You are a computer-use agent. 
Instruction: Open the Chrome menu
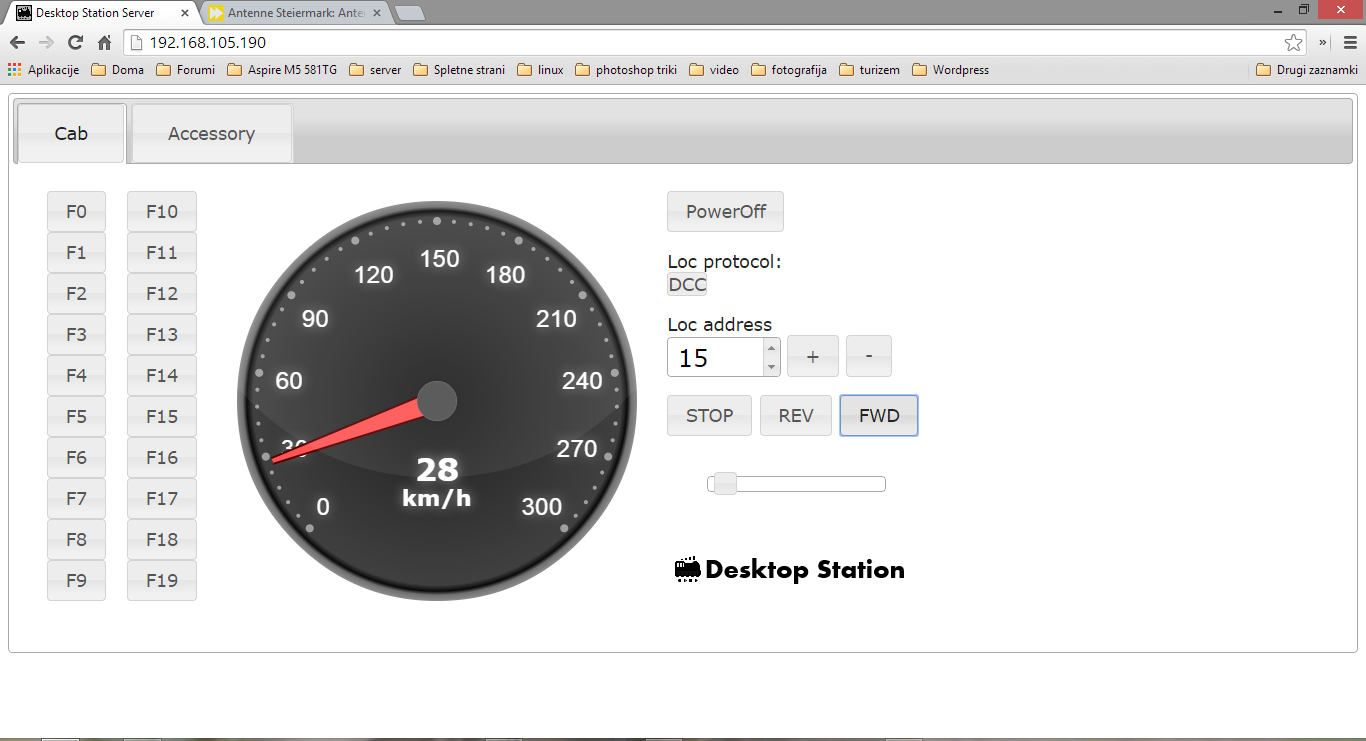pyautogui.click(x=1348, y=42)
